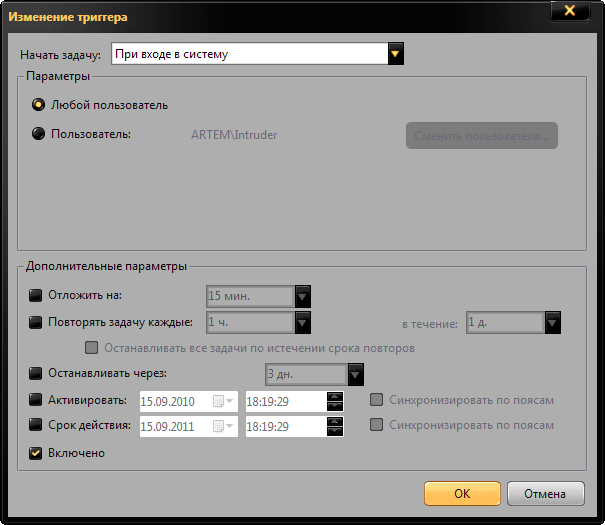Expand the '1 д.' duration dropdown
The width and height of the screenshot is (605, 525).
pos(553,322)
